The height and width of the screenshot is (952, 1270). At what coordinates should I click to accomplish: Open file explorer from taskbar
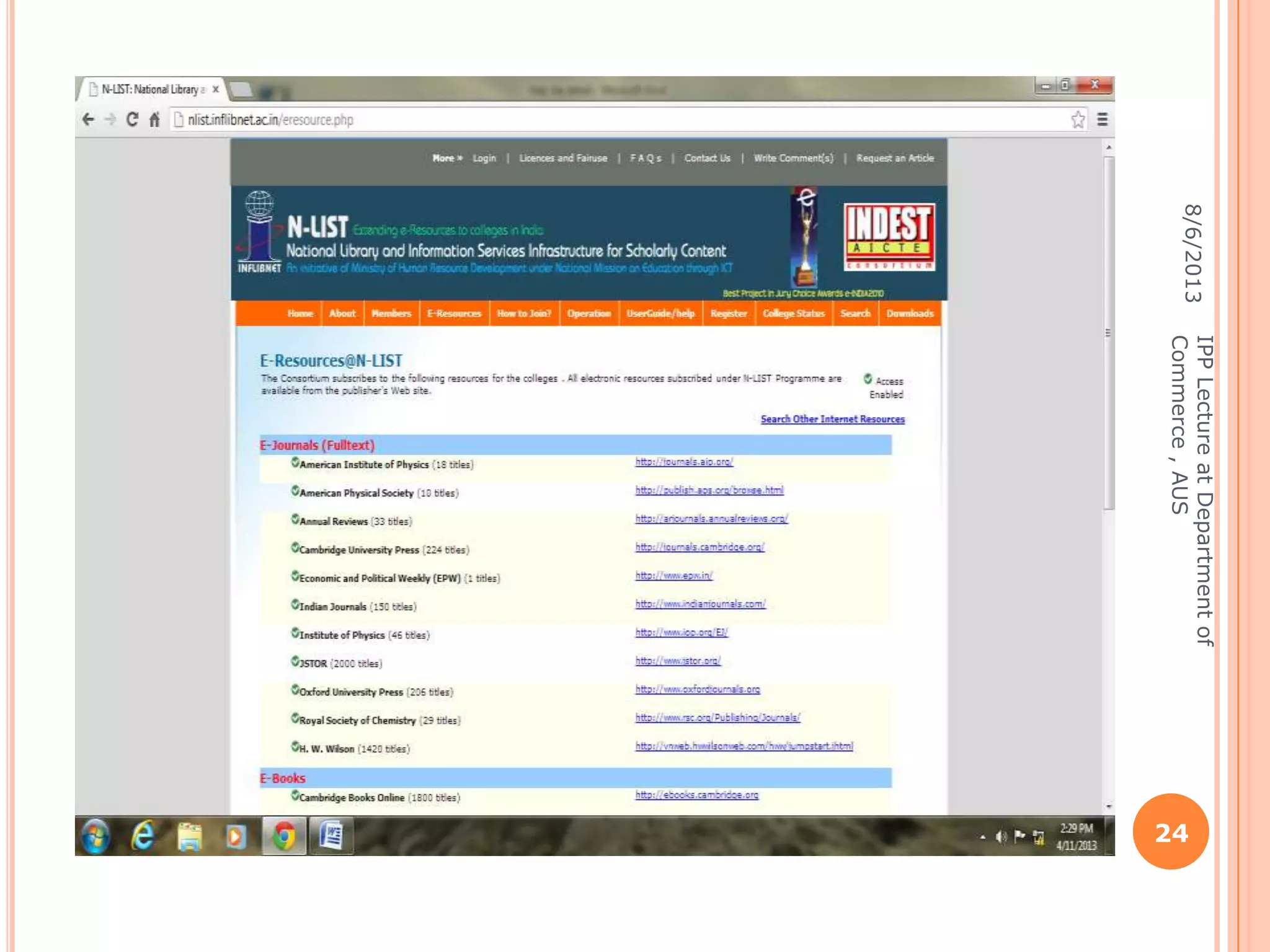[x=190, y=836]
